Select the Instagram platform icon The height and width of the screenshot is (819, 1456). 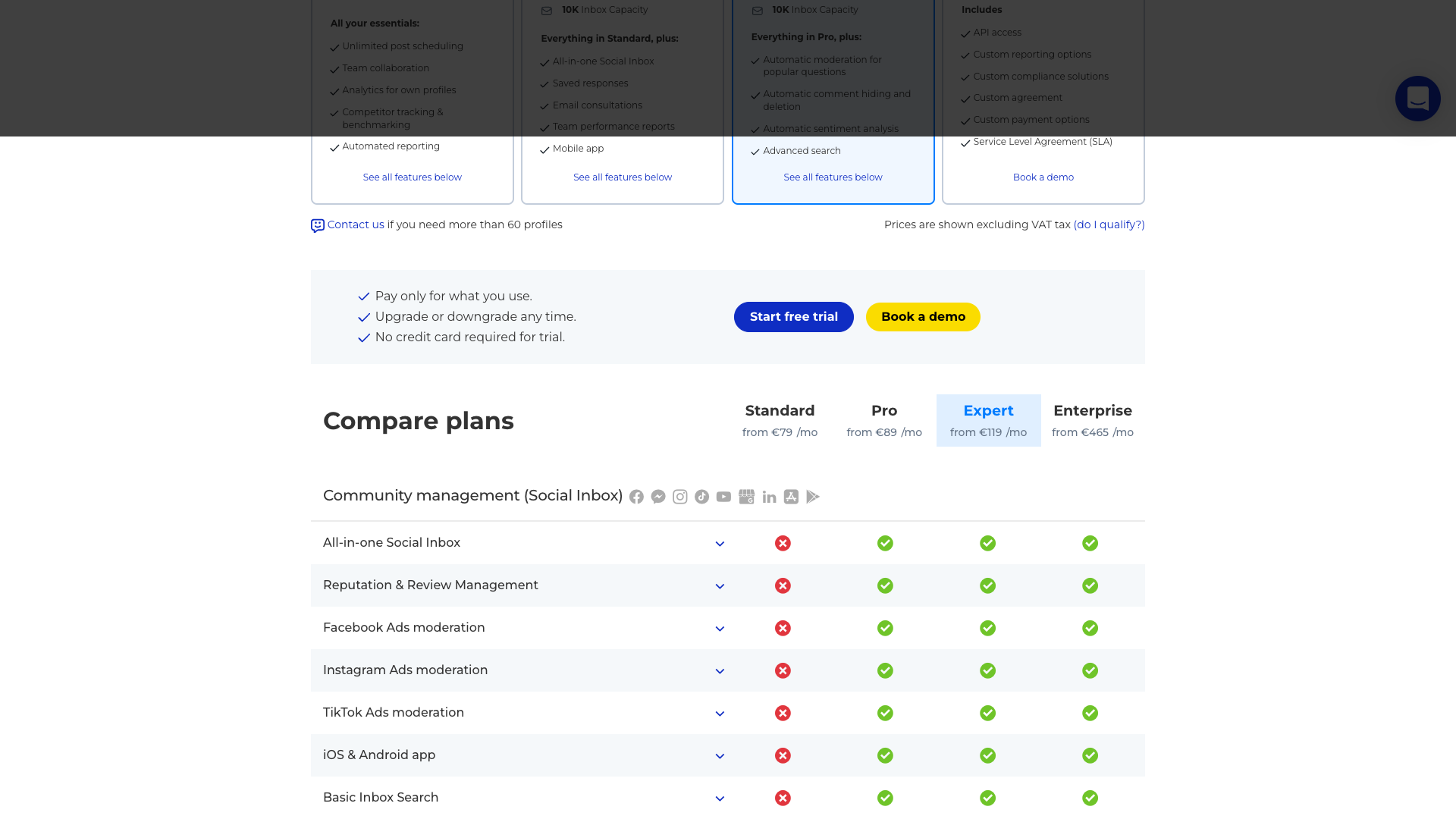click(x=680, y=496)
